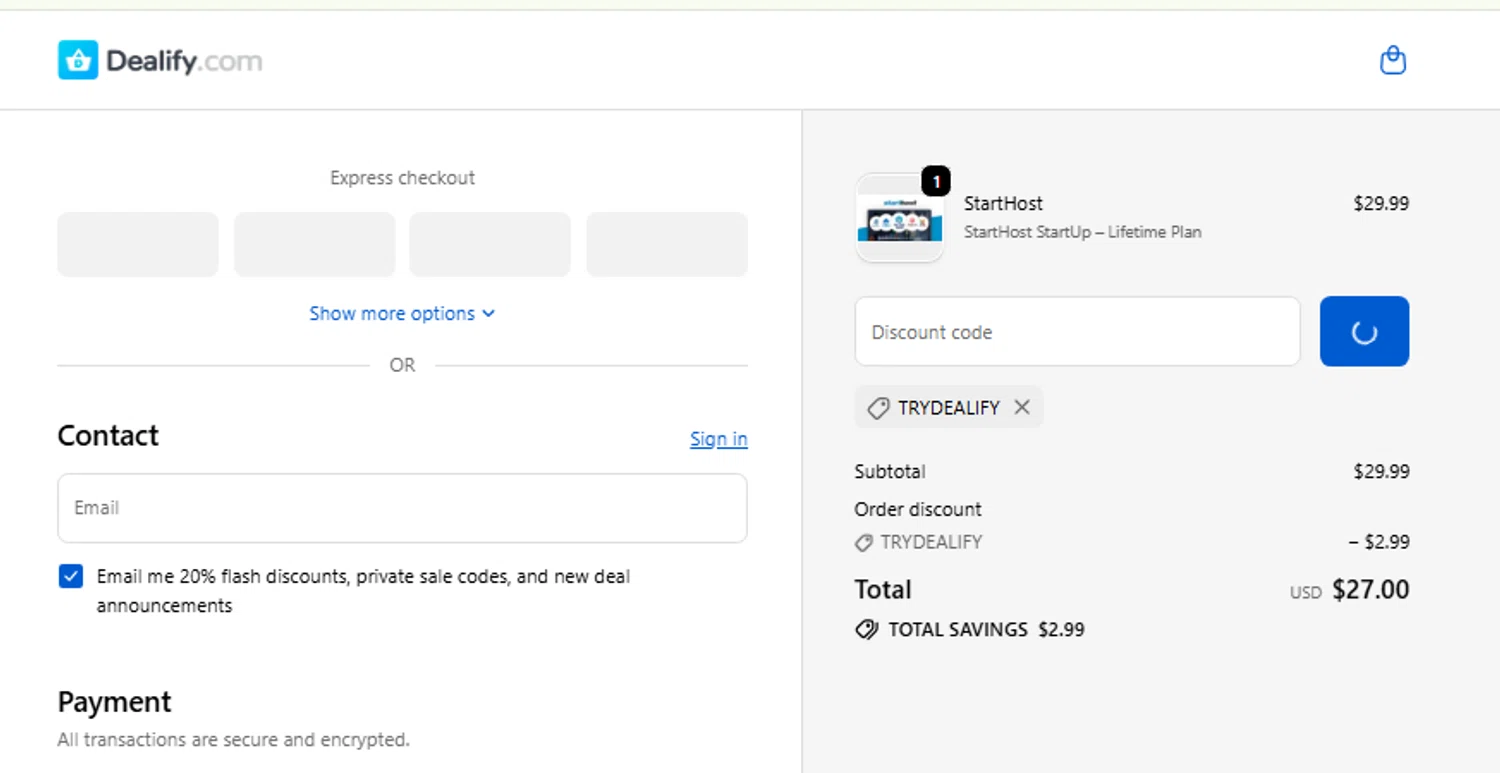The height and width of the screenshot is (773, 1500).
Task: Remove the TRYDEALIFY discount code tag
Action: pyautogui.click(x=1021, y=407)
